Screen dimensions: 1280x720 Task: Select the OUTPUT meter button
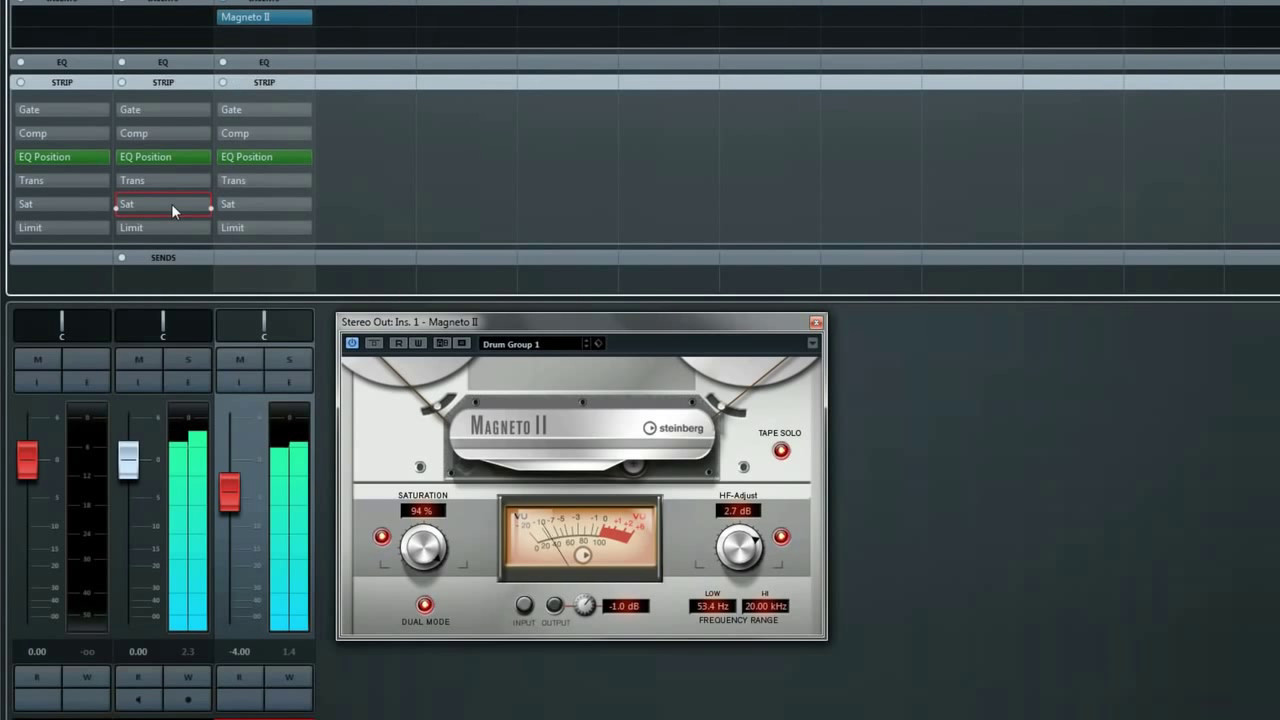[554, 605]
